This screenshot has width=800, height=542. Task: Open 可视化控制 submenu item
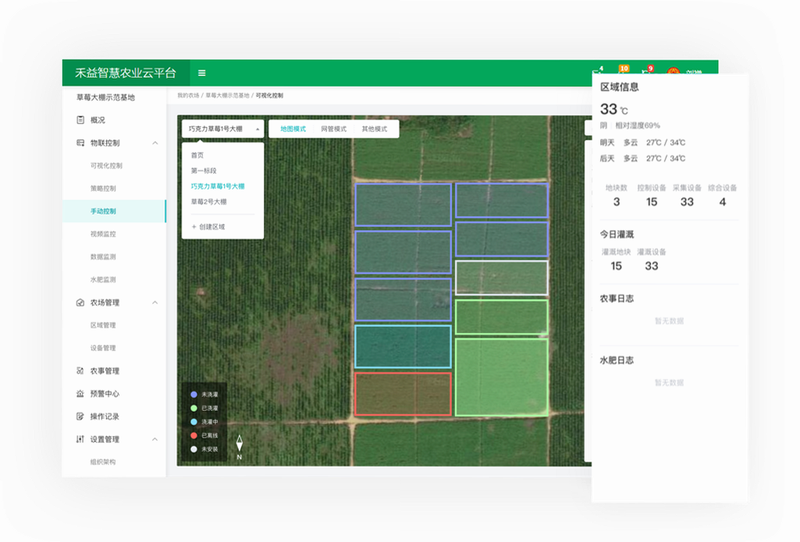pos(106,165)
